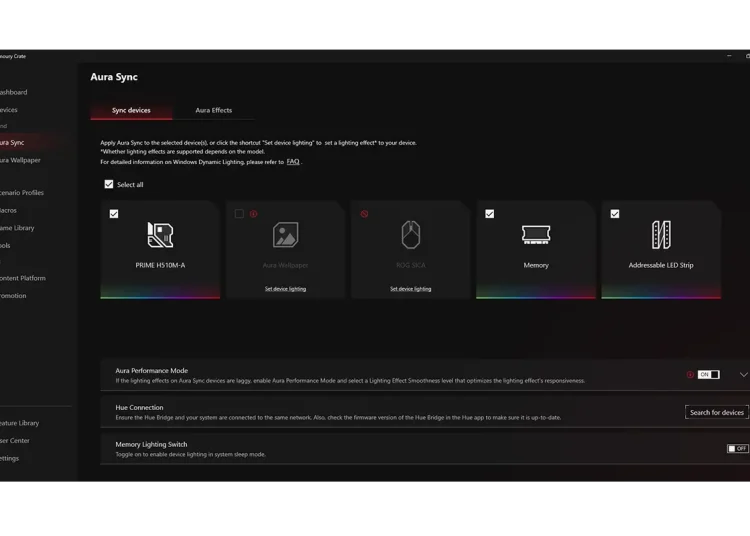Viewport: 750px width, 536px height.
Task: Open Content Platform in the sidebar
Action: (23, 278)
